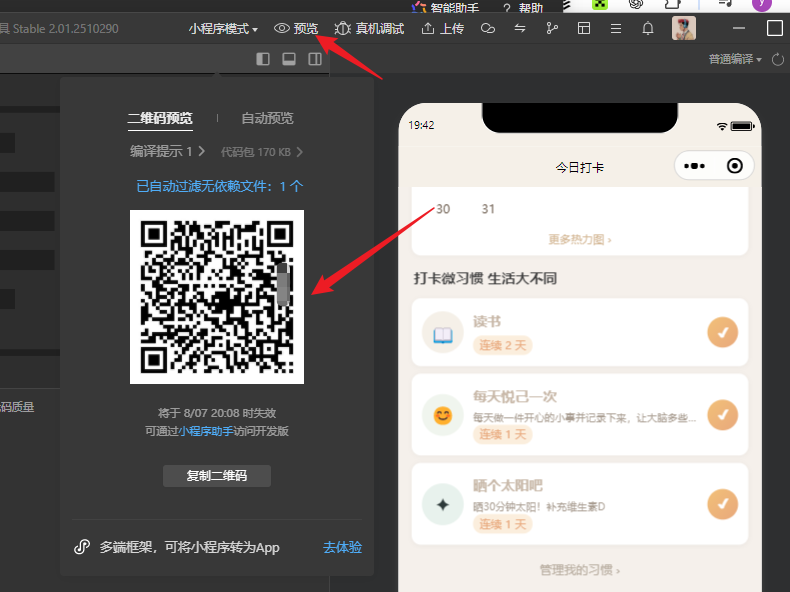Open the 帮助 help menu

524,8
